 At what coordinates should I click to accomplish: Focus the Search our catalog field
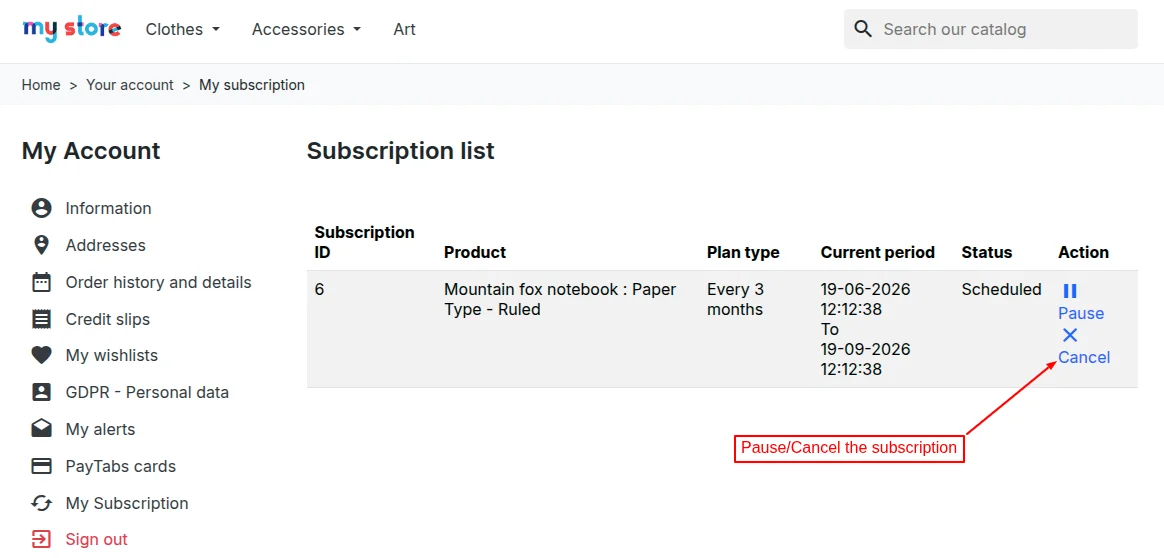[x=990, y=29]
